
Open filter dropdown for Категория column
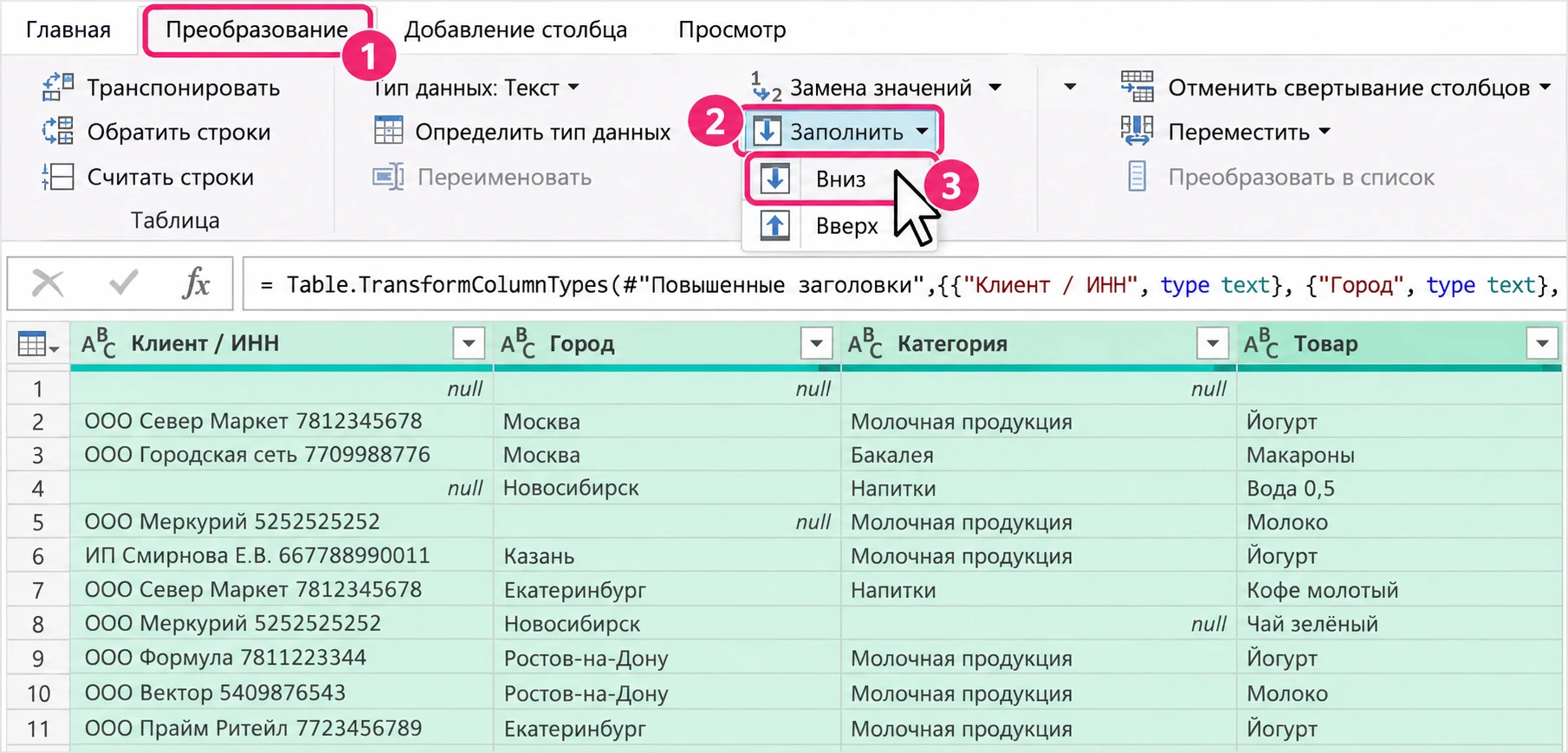click(1213, 344)
